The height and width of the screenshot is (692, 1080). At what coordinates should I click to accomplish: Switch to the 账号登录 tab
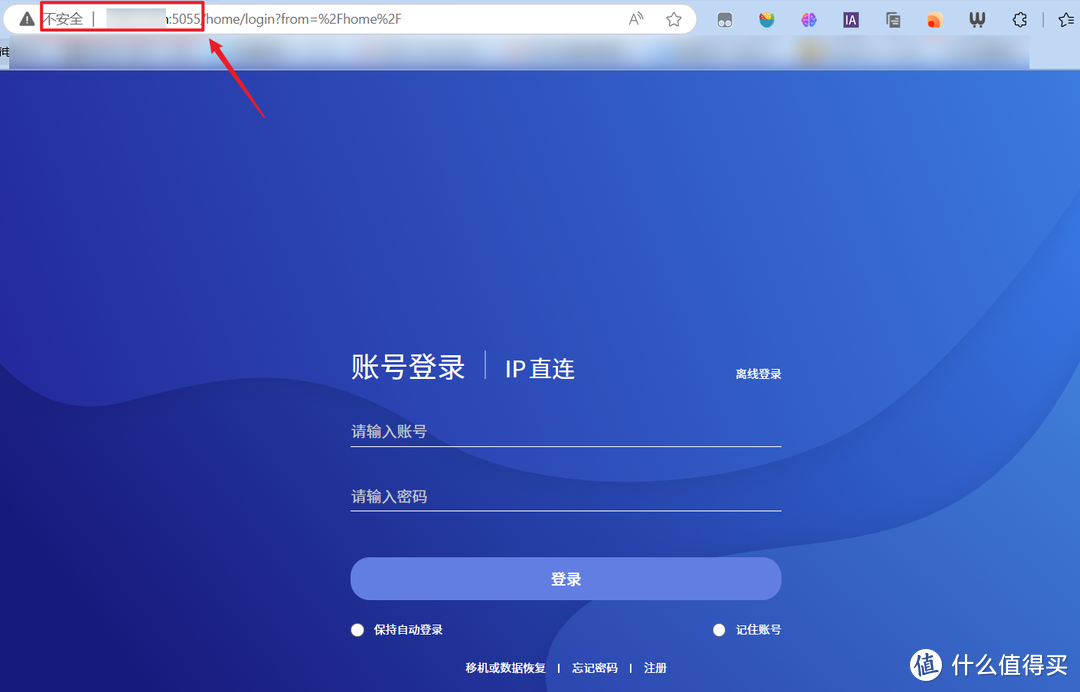[407, 368]
